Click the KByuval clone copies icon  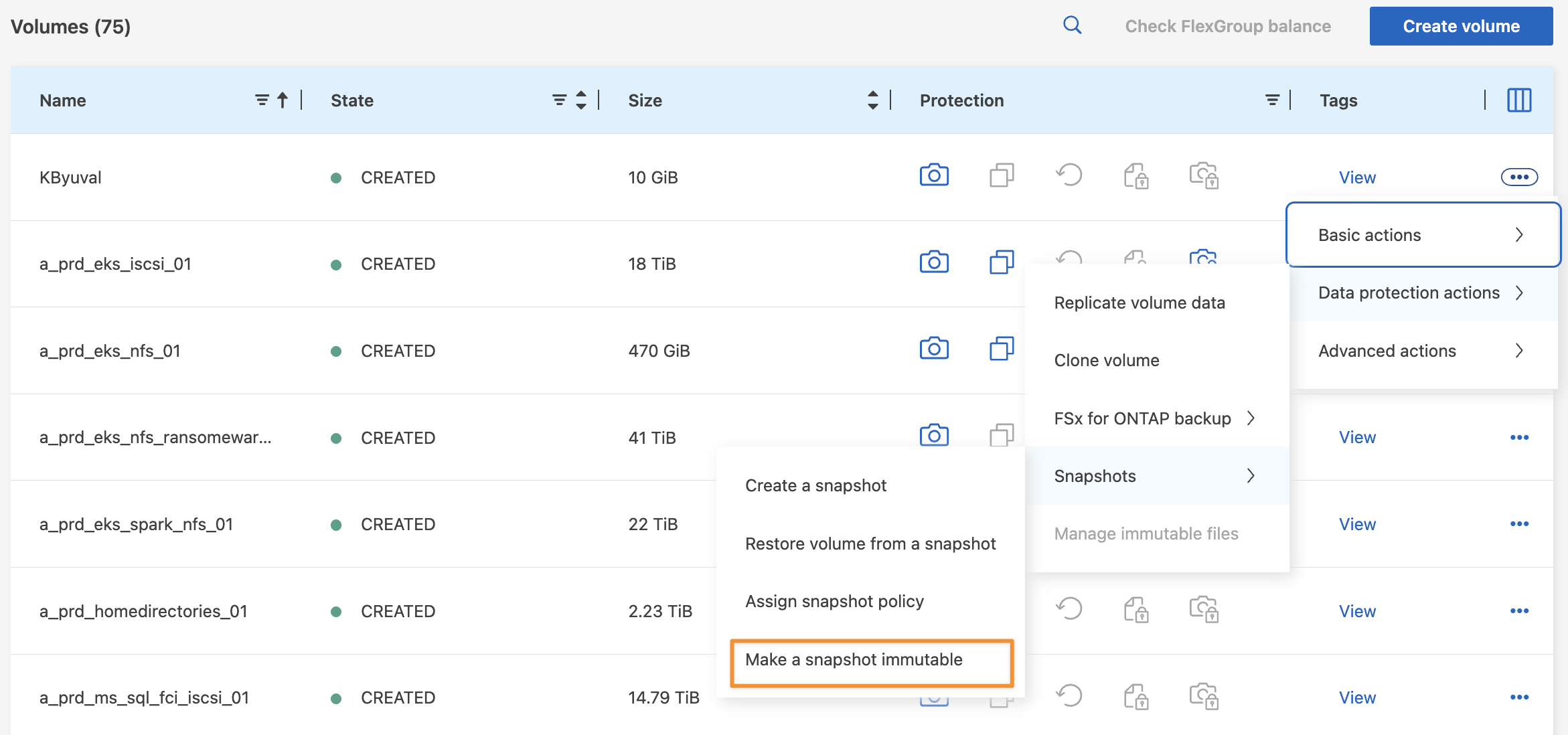pyautogui.click(x=1002, y=175)
